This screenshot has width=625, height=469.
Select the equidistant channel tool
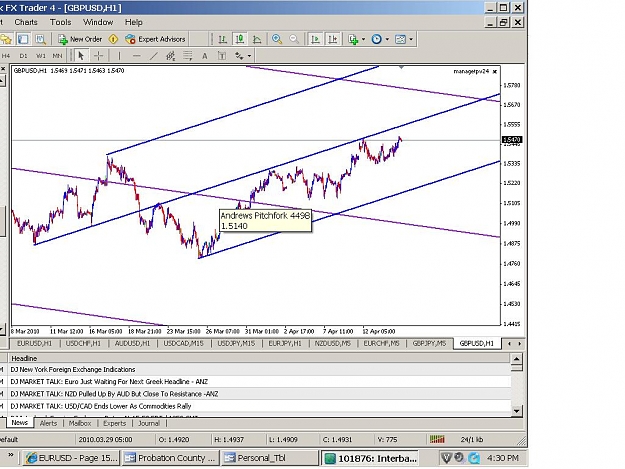171,55
